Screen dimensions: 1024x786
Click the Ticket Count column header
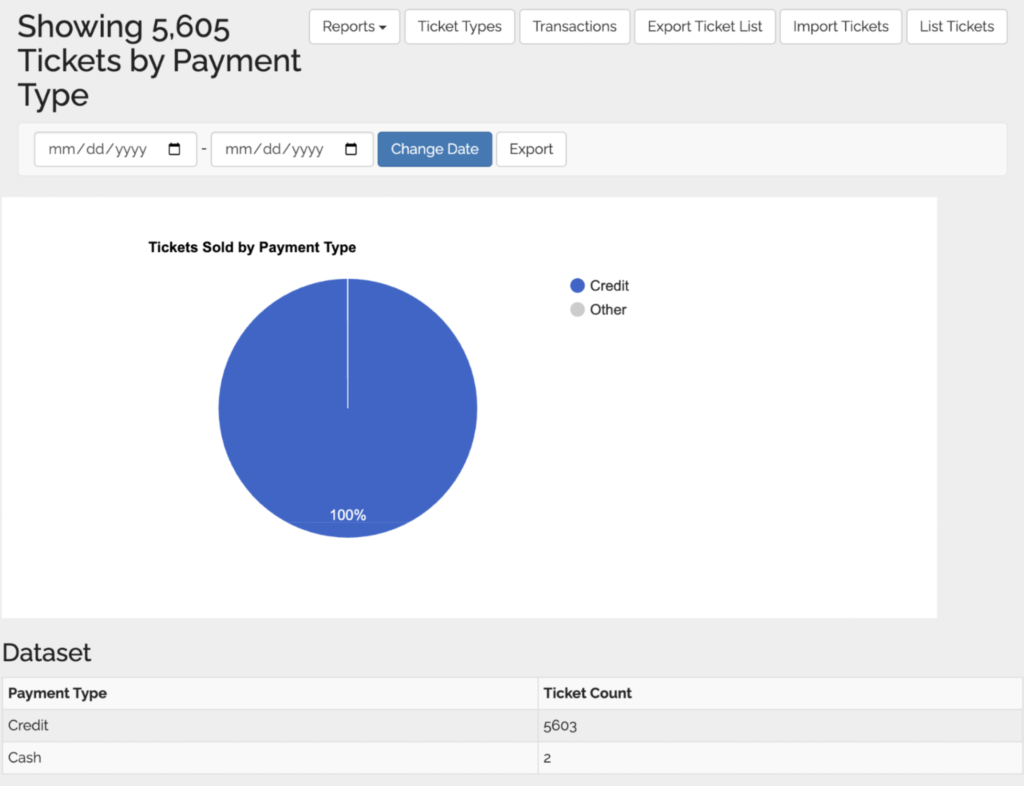(x=587, y=693)
